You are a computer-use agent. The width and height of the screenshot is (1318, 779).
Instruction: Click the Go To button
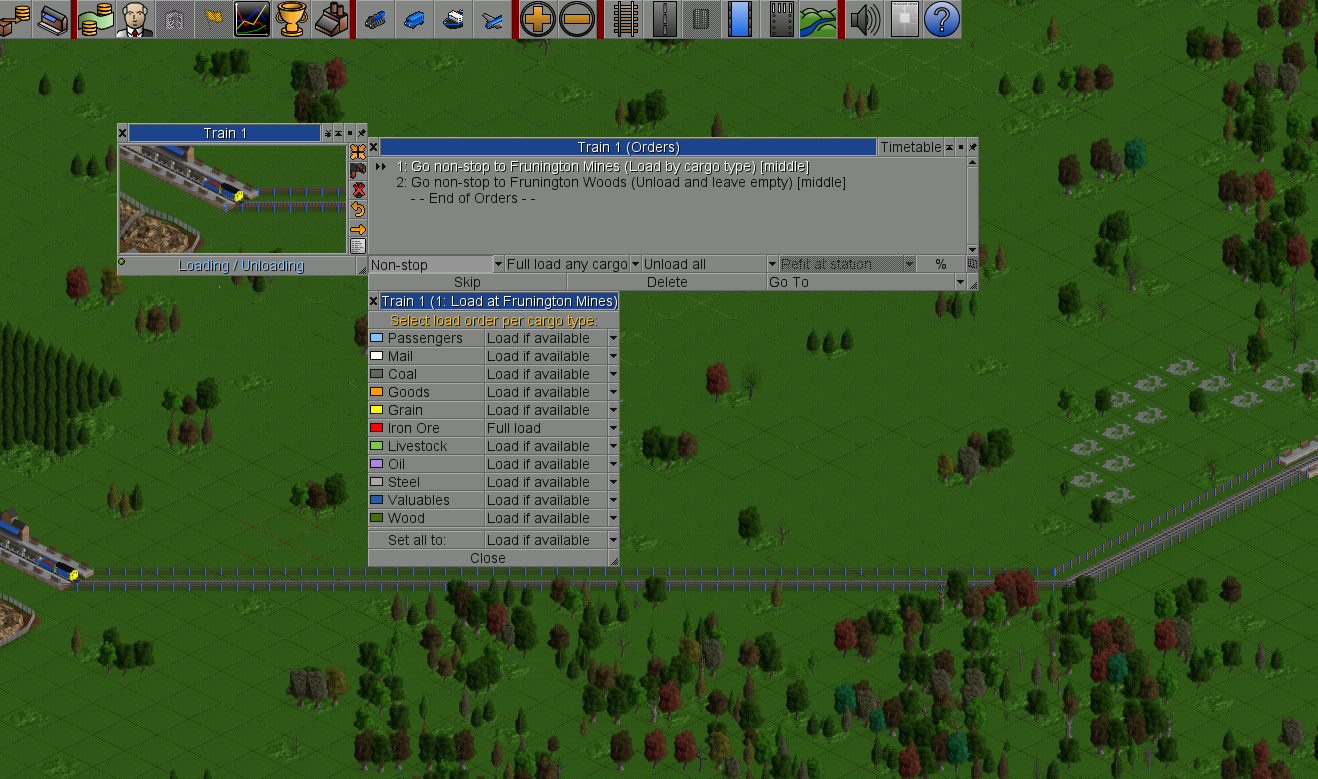pyautogui.click(x=860, y=282)
